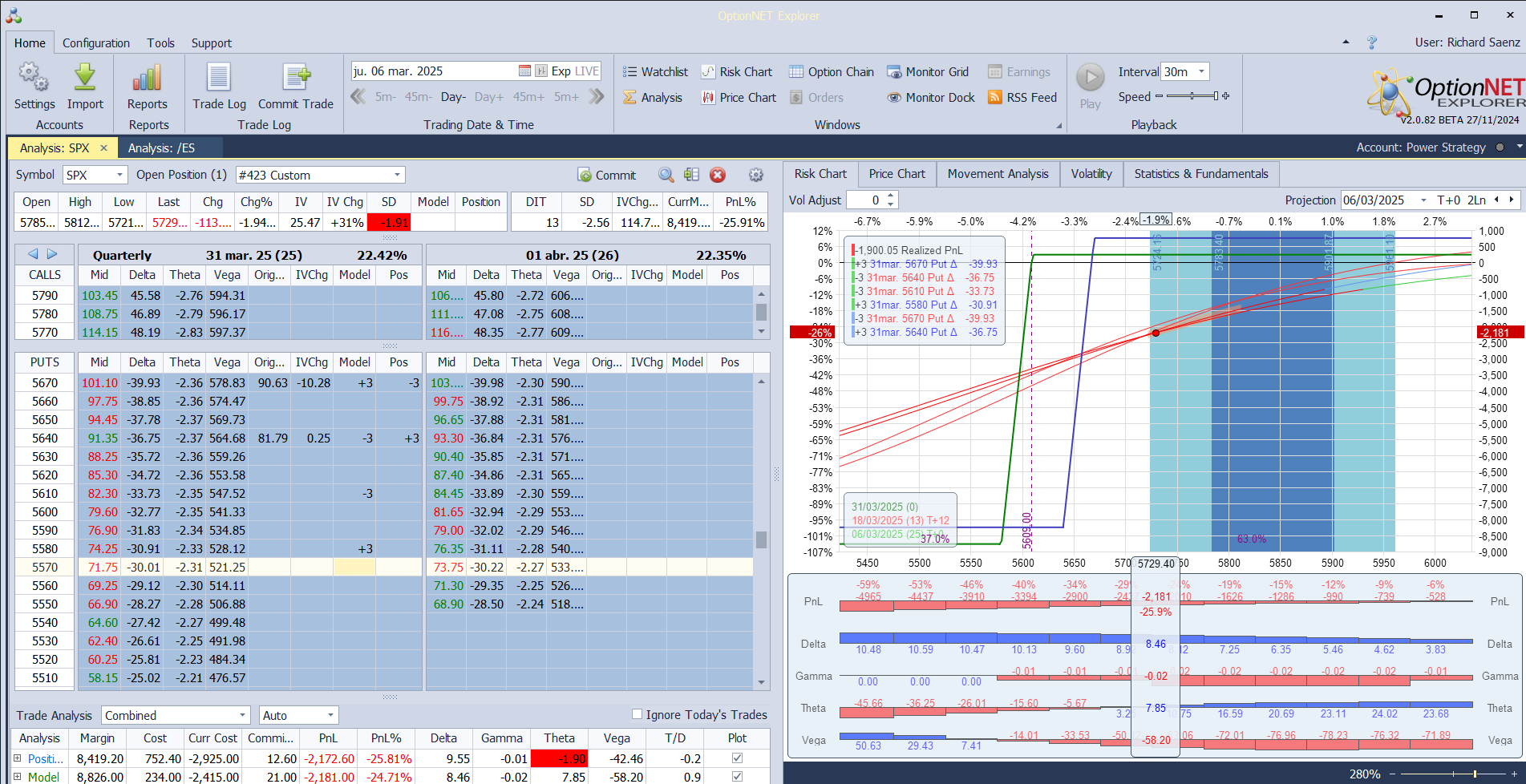Switch to the Movement Analysis tab

[998, 174]
